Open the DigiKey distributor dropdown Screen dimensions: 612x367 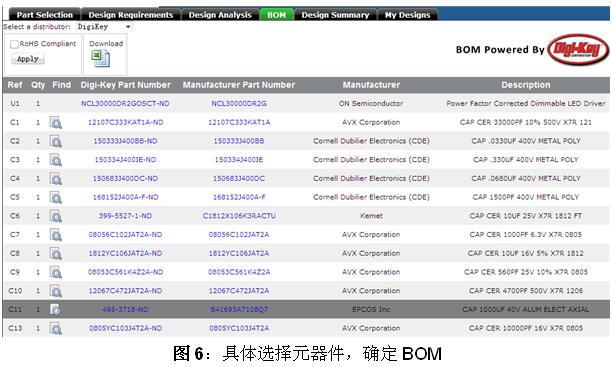[104, 27]
